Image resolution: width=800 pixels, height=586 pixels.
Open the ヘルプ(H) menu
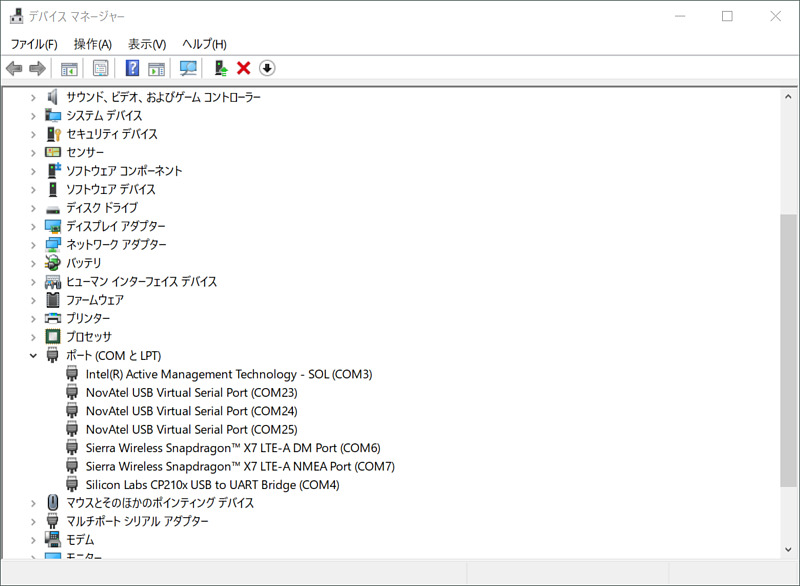[x=205, y=44]
